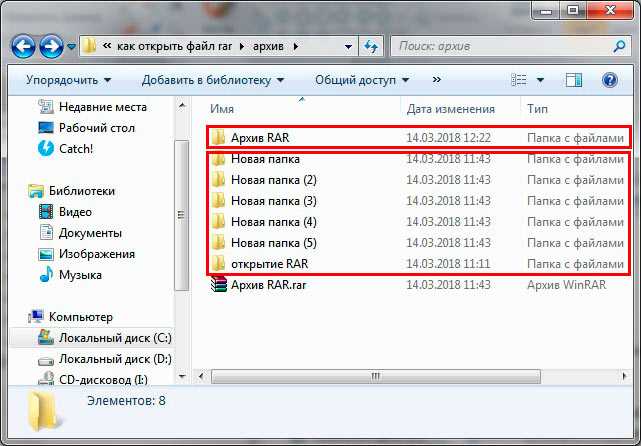
Task: Select "Библиотеки" in navigation pane
Action: 72,191
